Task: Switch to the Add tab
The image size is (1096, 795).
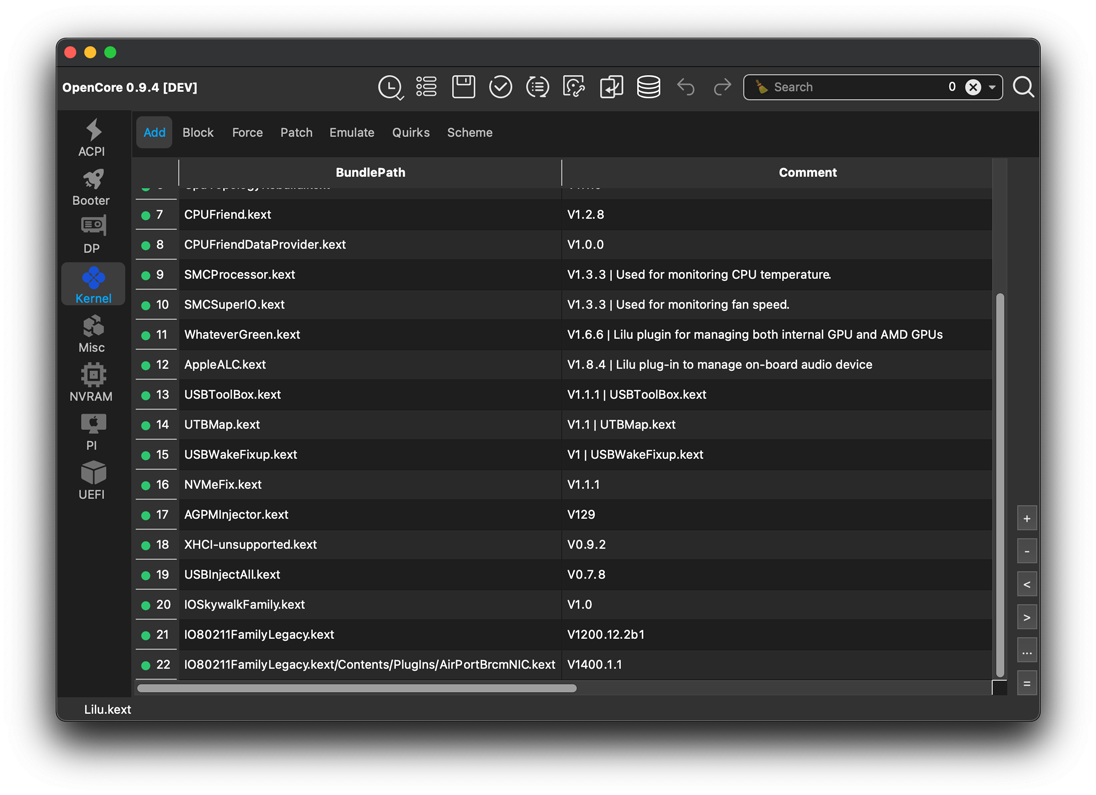Action: (x=154, y=132)
